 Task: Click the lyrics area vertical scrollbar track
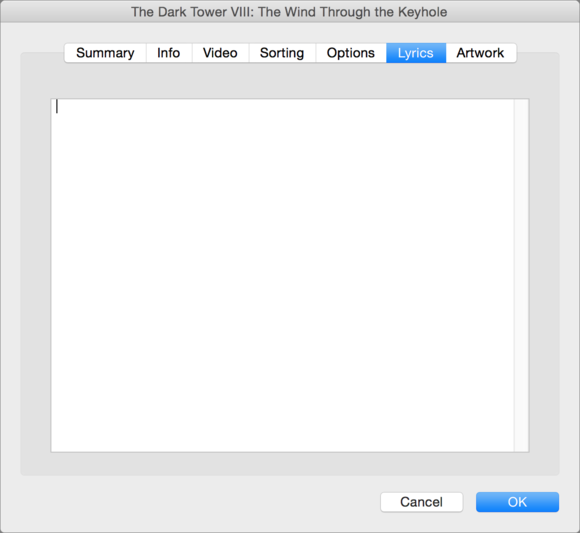click(x=522, y=275)
